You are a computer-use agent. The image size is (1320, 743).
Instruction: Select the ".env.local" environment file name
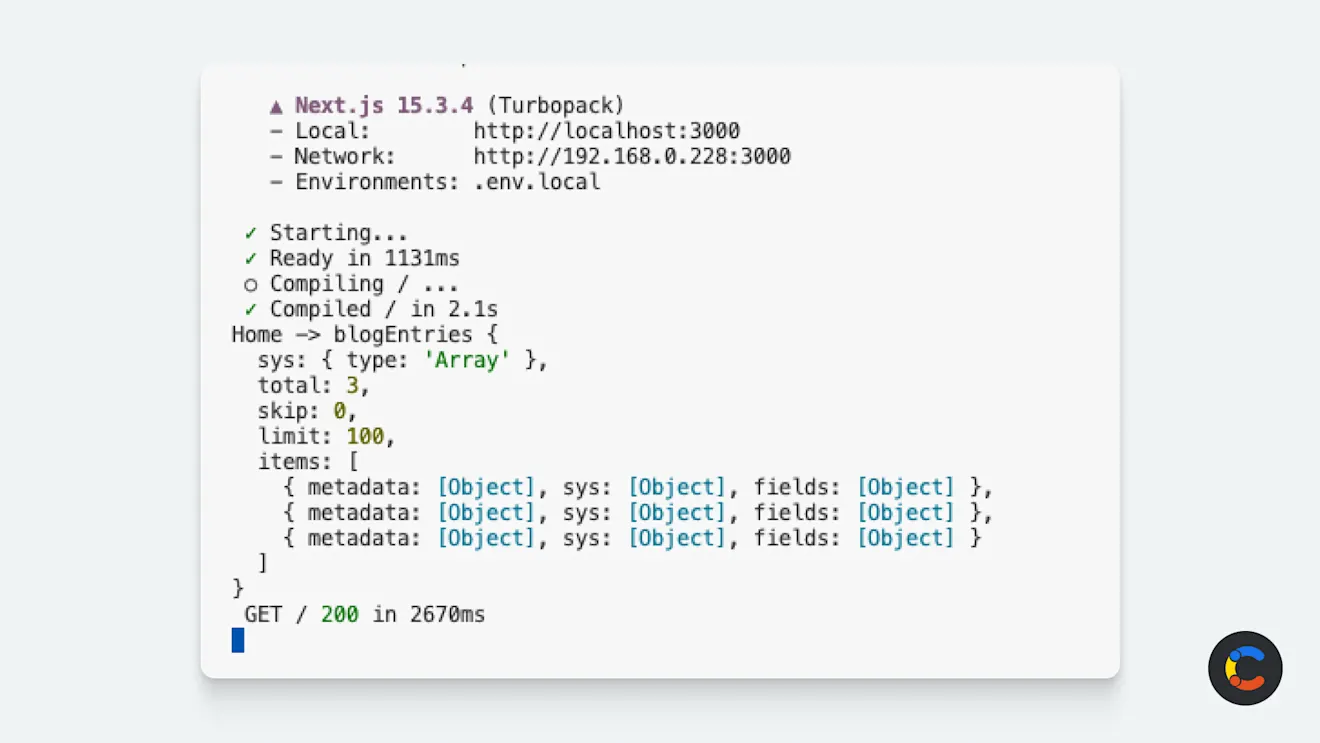[x=537, y=182]
